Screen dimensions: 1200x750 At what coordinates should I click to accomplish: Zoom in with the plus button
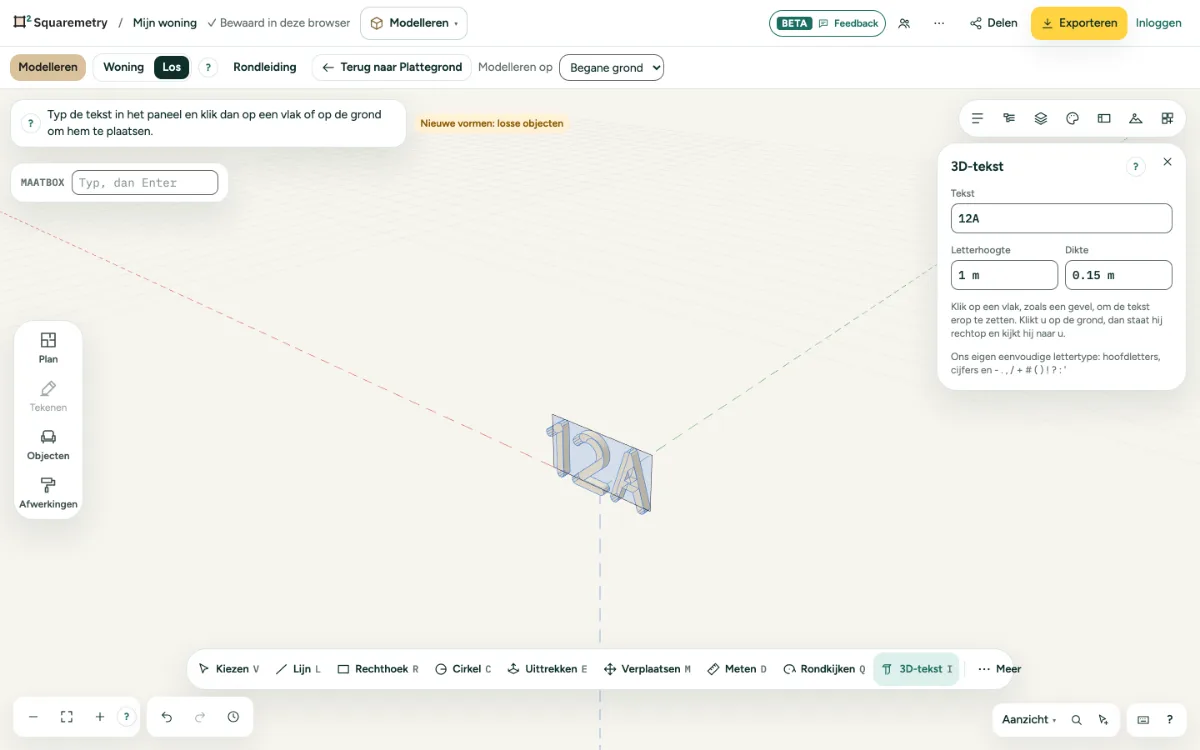coord(100,717)
